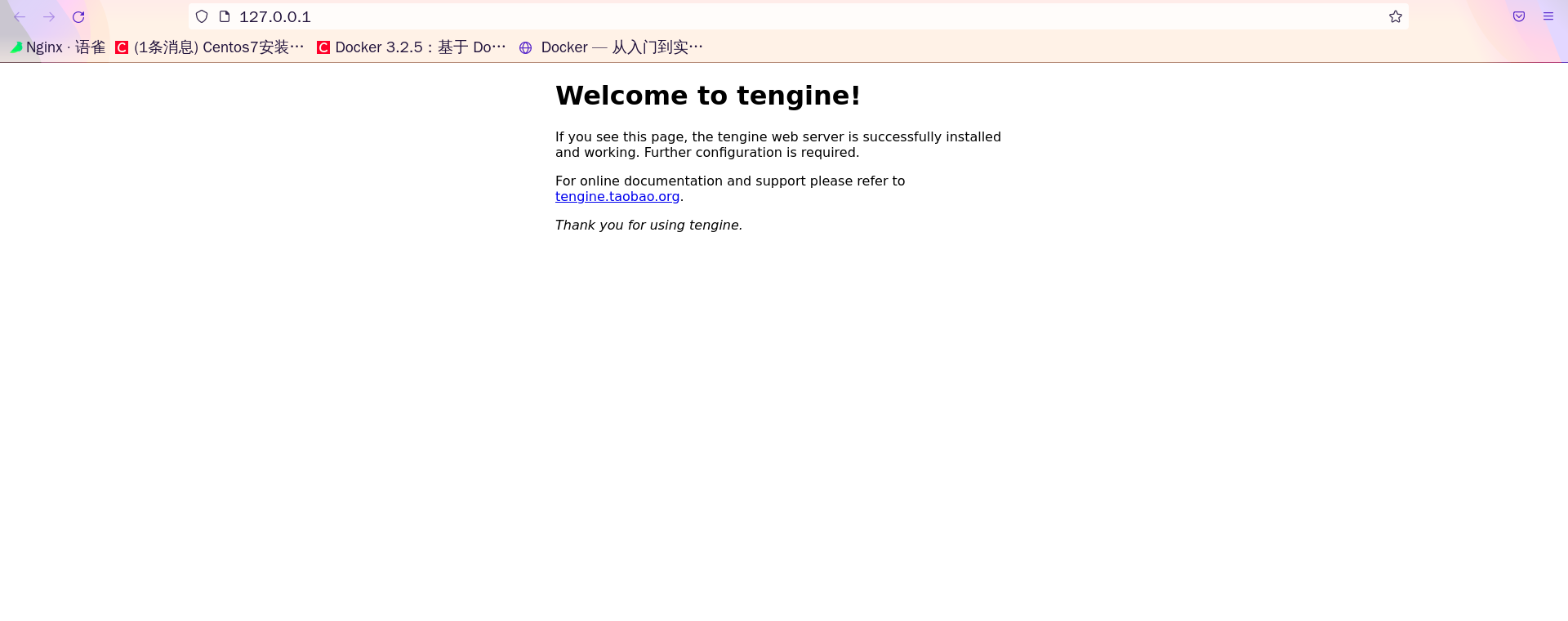
Task: Click the Welcome to tengine! heading
Action: click(708, 96)
